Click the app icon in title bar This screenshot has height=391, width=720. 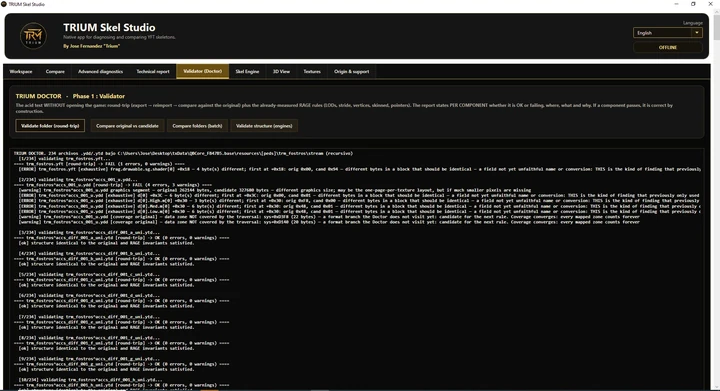pyautogui.click(x=4, y=4)
